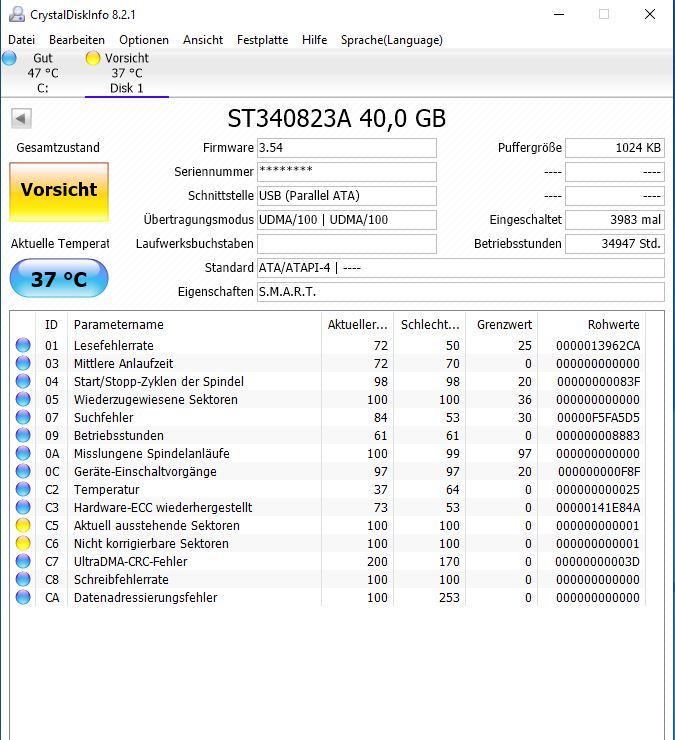
Task: Click raw value 0000013962CA
Action: [x=598, y=346]
